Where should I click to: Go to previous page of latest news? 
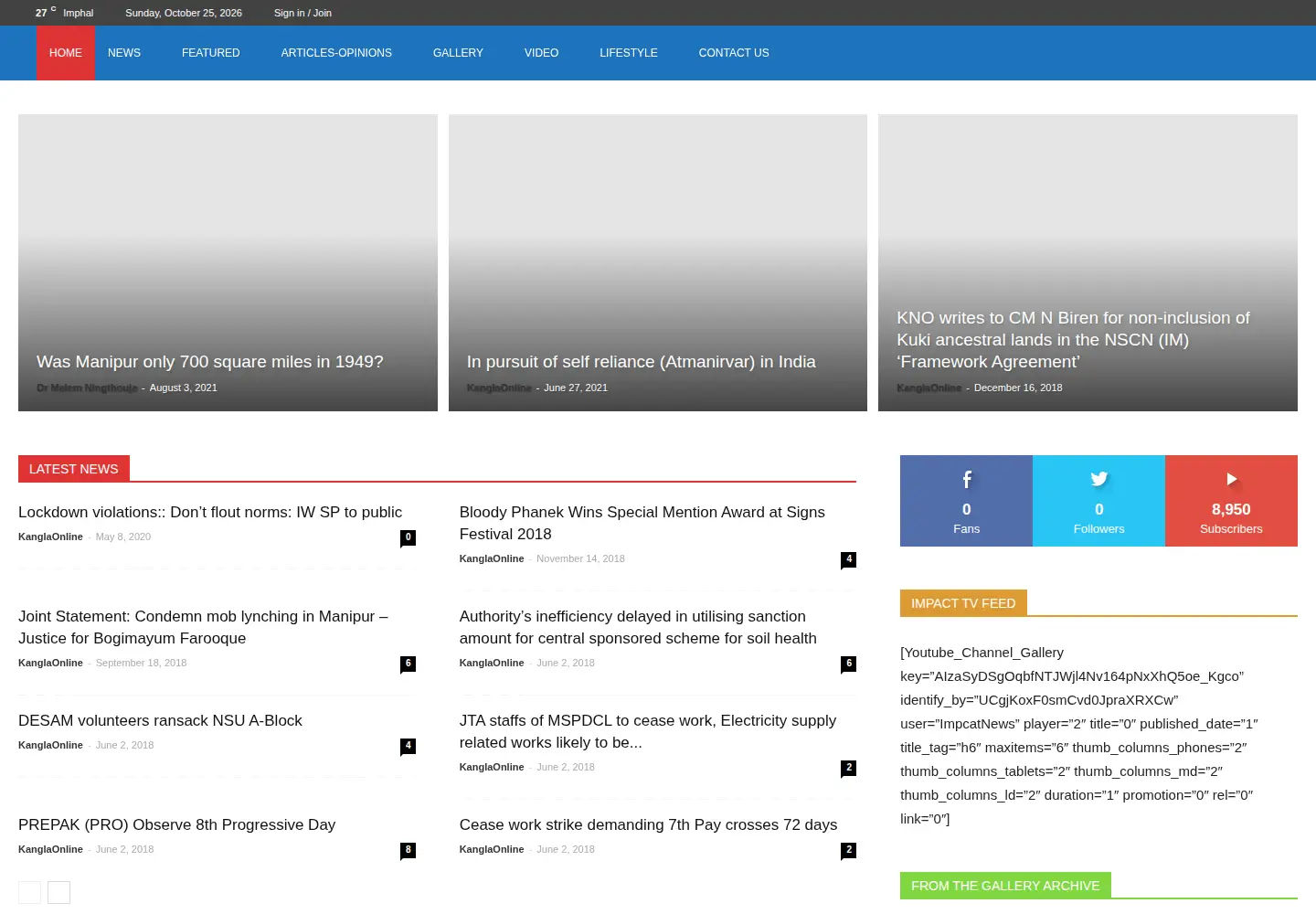[29, 892]
